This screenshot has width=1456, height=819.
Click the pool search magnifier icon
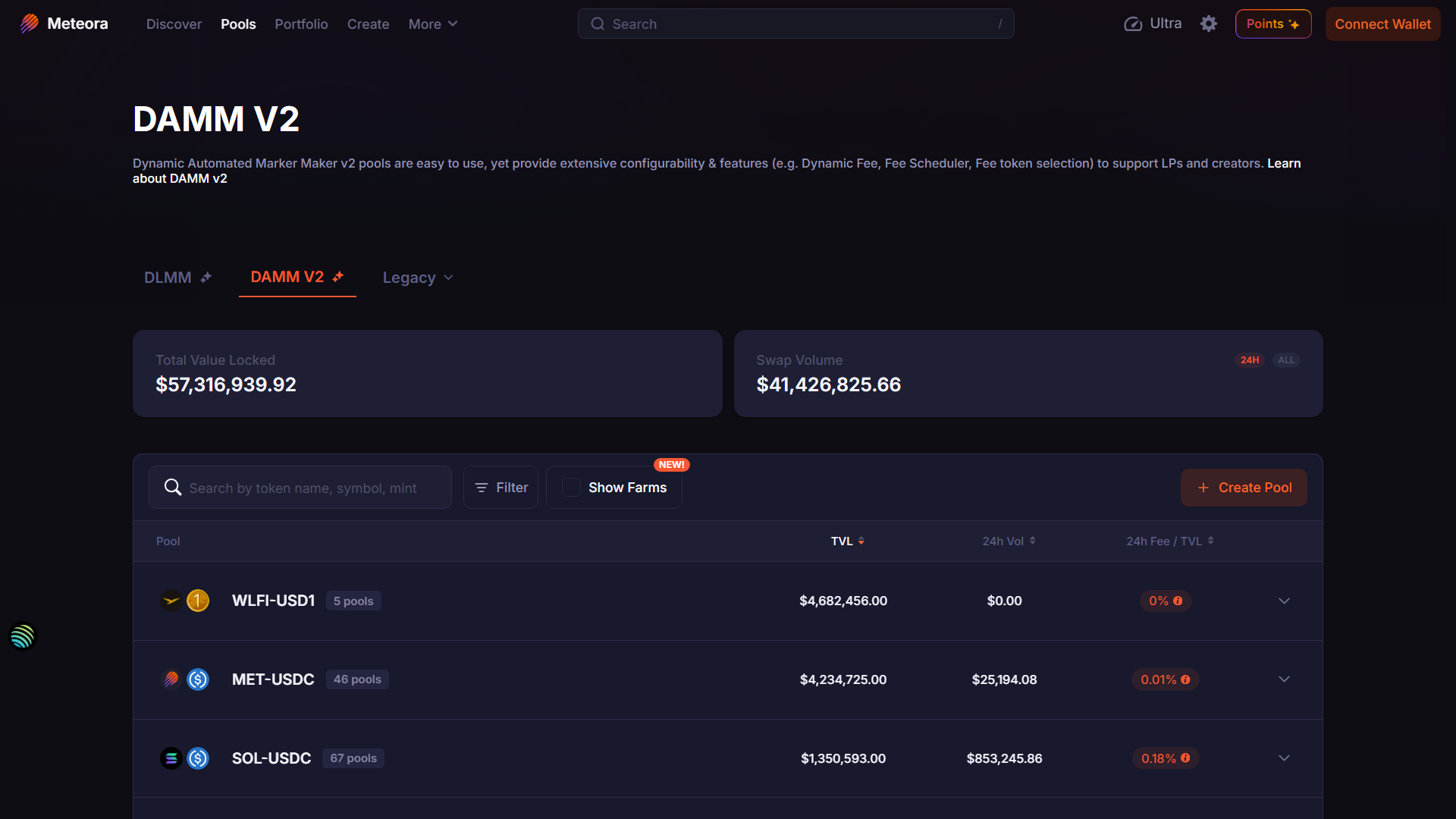click(x=173, y=488)
